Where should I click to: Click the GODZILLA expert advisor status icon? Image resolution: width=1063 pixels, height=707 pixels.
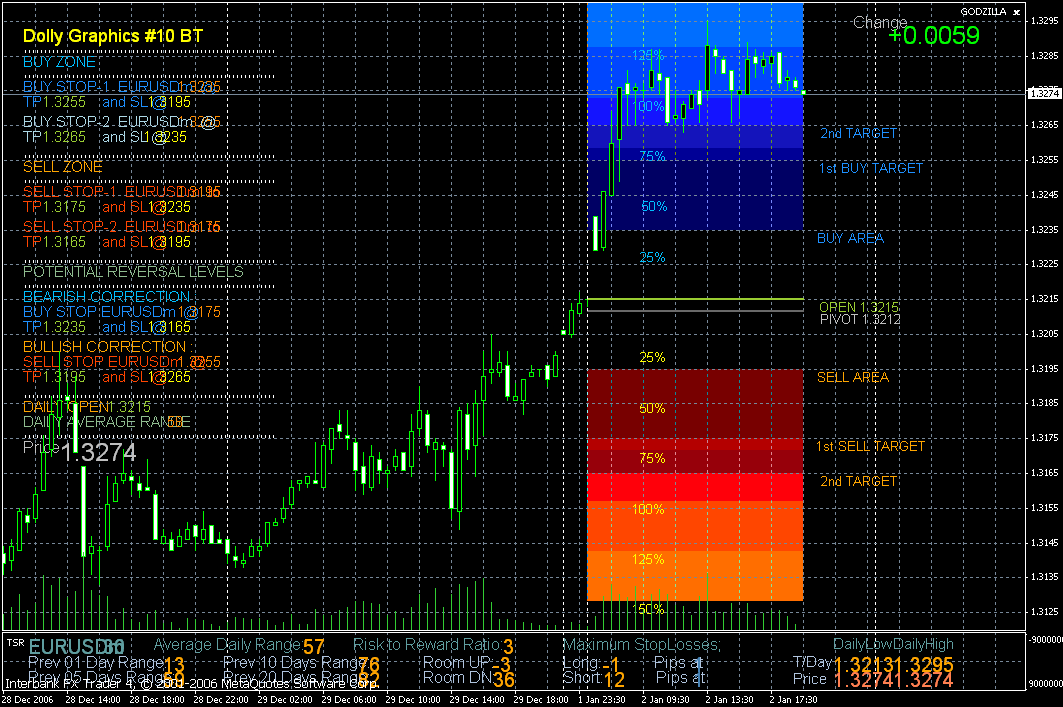click(x=1016, y=12)
